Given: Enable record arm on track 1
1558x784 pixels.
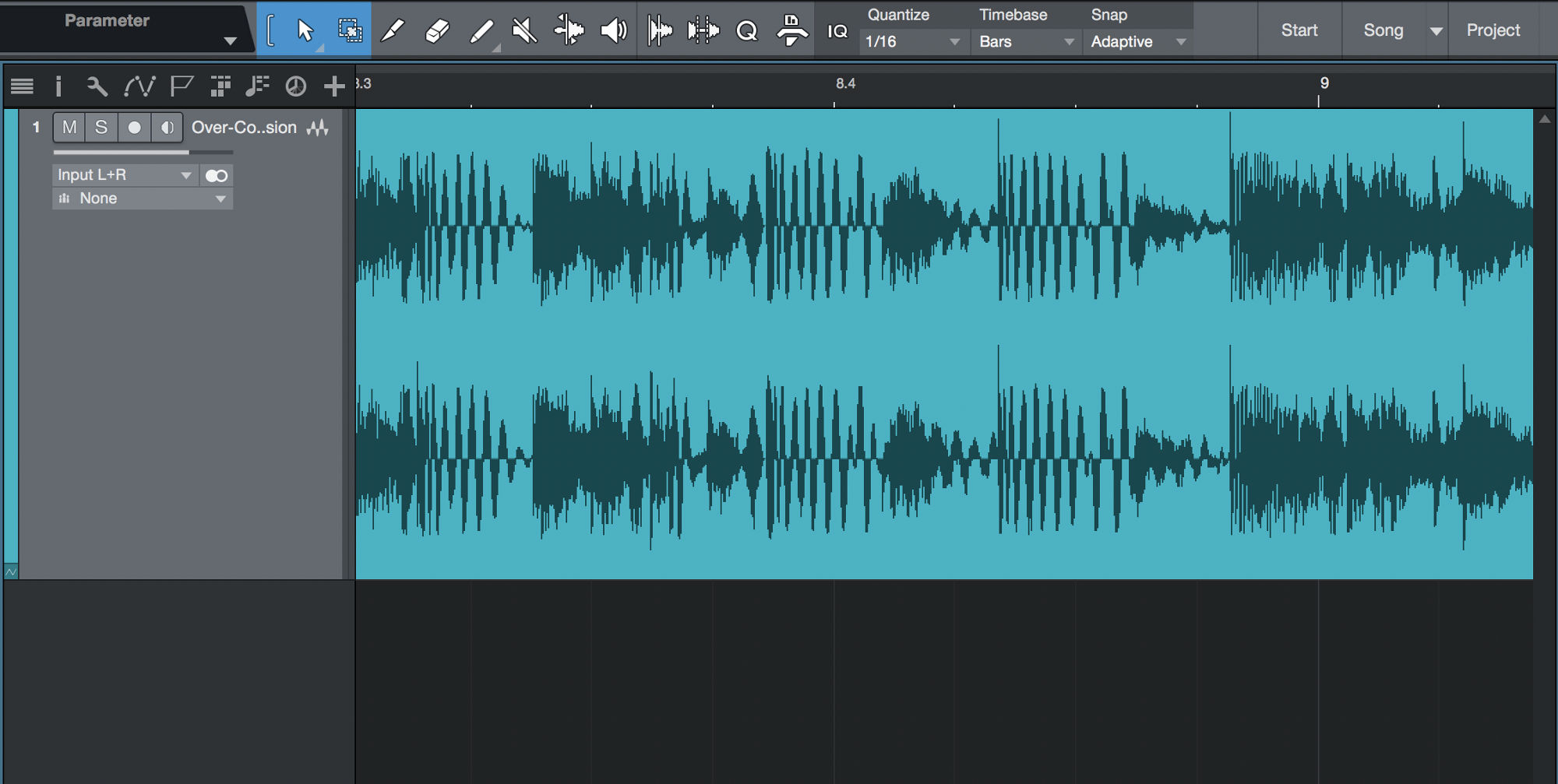Looking at the screenshot, I should pos(134,127).
